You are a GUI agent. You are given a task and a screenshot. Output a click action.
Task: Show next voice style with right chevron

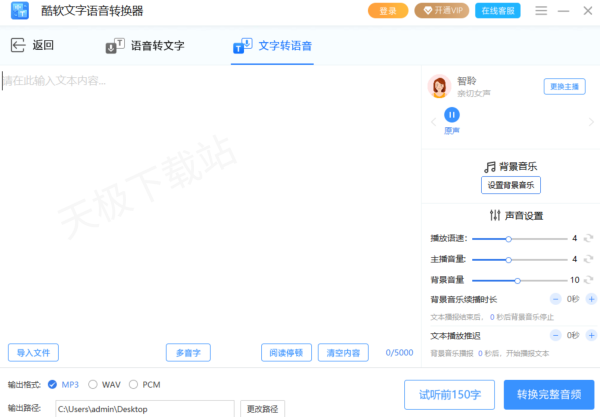point(591,122)
